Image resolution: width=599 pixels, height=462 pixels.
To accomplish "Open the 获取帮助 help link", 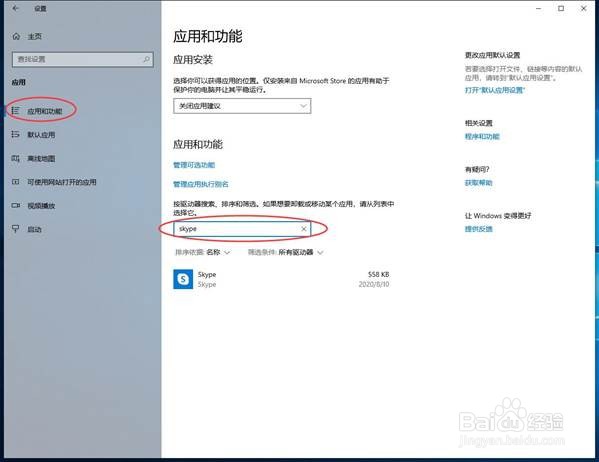I will (x=478, y=183).
